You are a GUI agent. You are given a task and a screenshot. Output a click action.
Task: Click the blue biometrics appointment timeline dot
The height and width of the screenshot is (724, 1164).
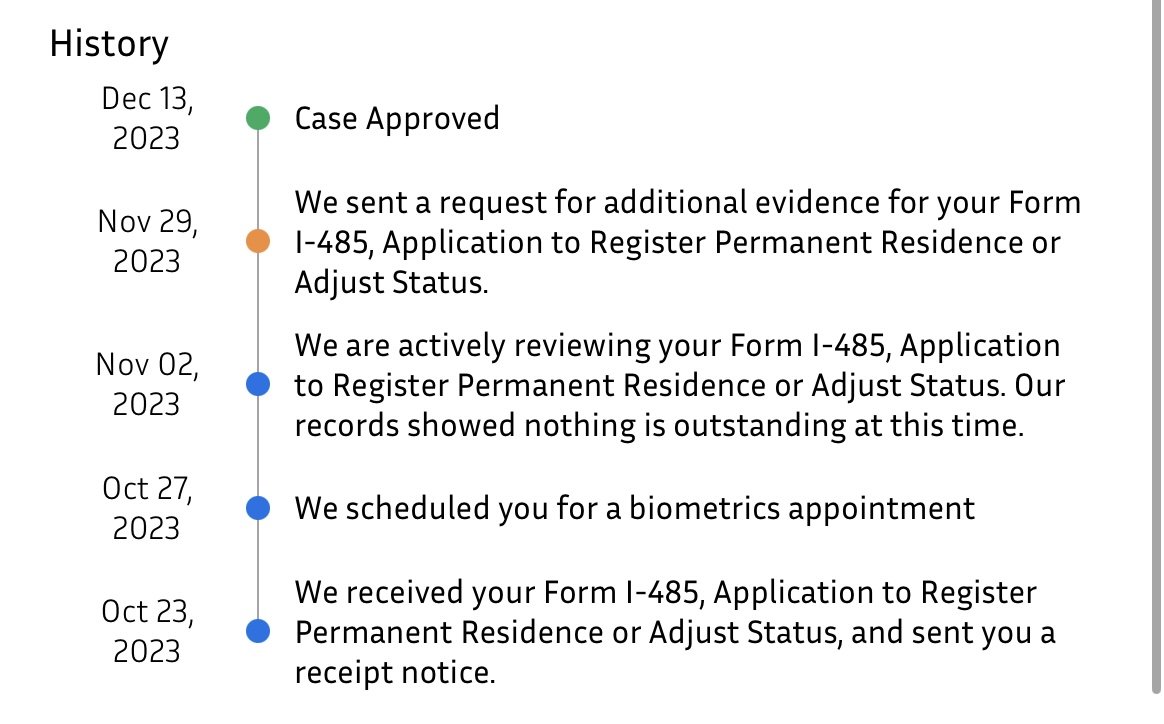pyautogui.click(x=258, y=508)
